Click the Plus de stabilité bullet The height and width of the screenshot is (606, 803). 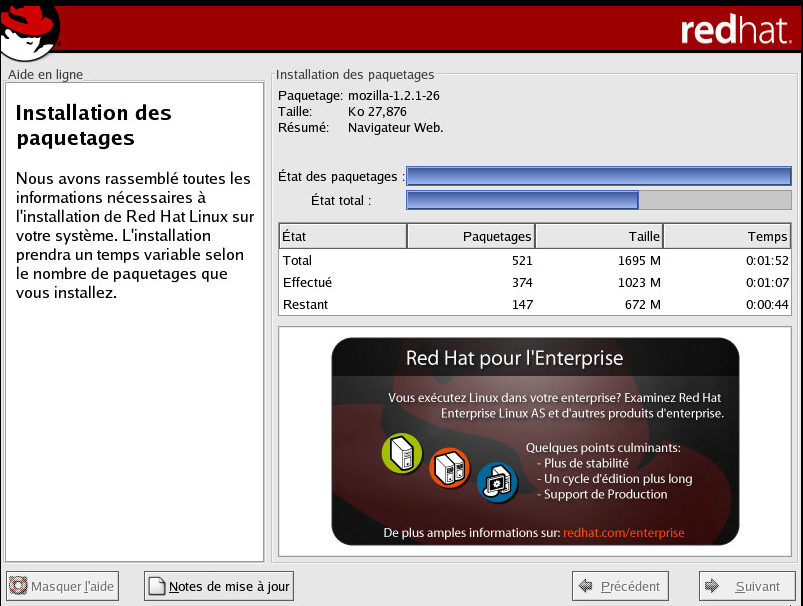(583, 463)
